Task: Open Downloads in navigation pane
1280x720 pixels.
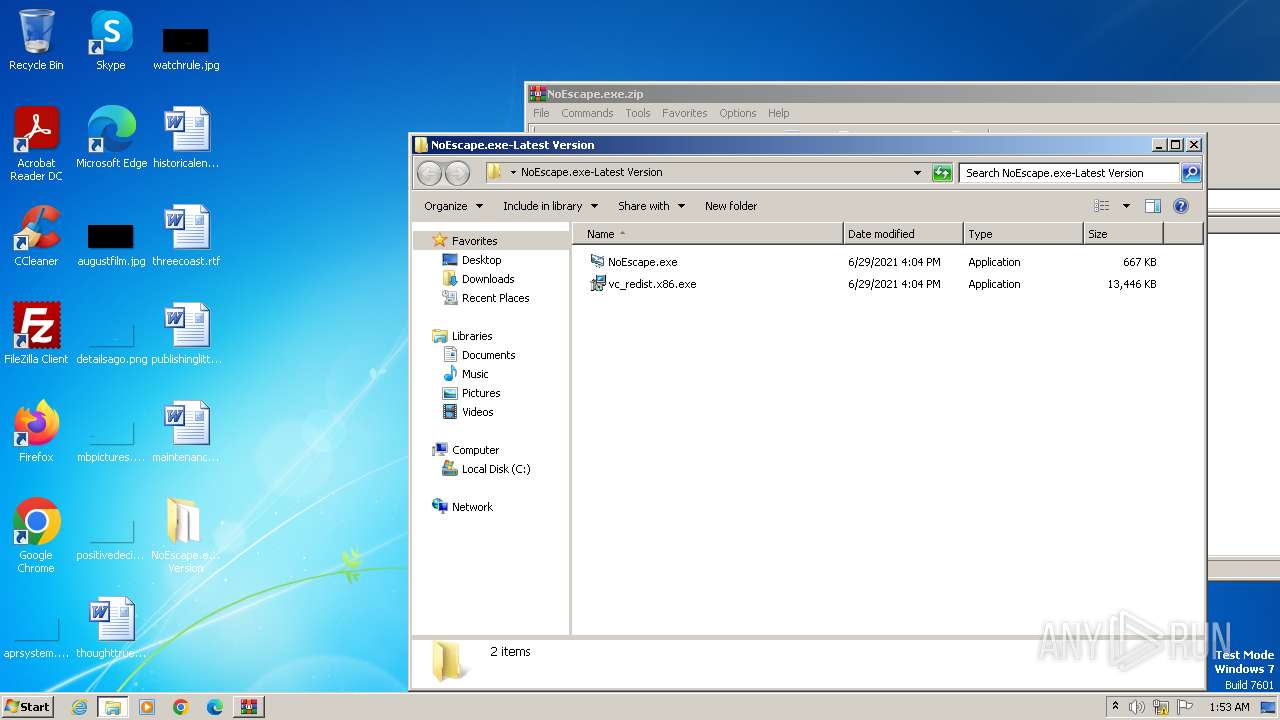Action: pyautogui.click(x=487, y=279)
